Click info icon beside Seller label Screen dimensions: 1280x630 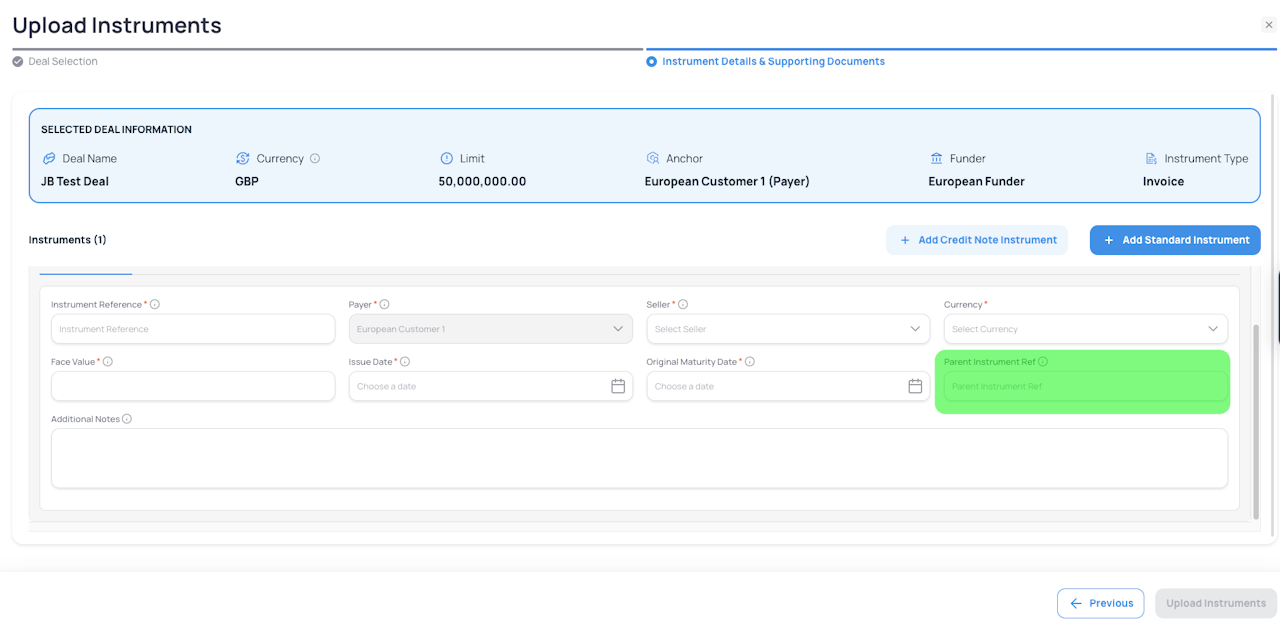pyautogui.click(x=683, y=305)
